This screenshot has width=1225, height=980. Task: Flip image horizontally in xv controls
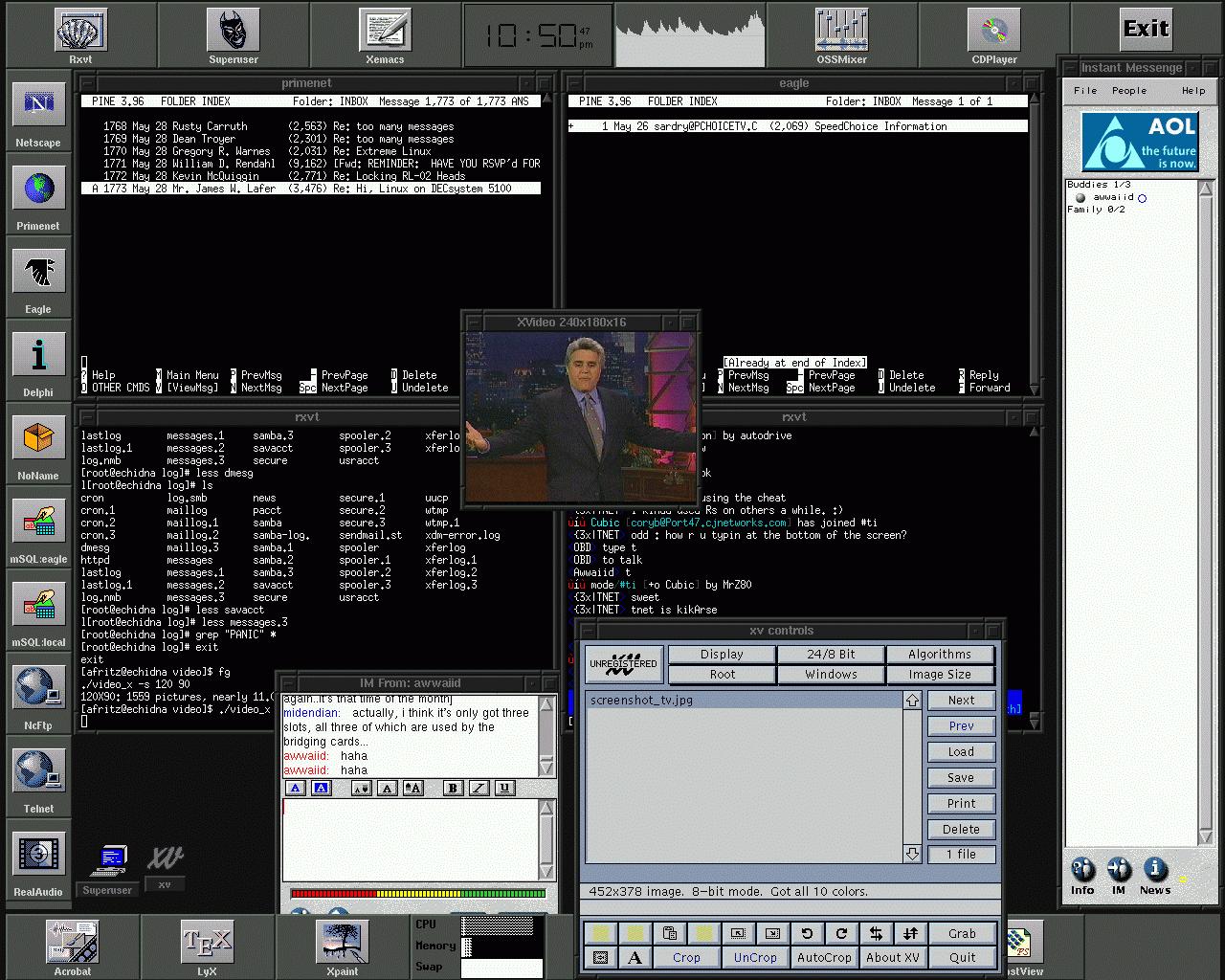coord(876,933)
